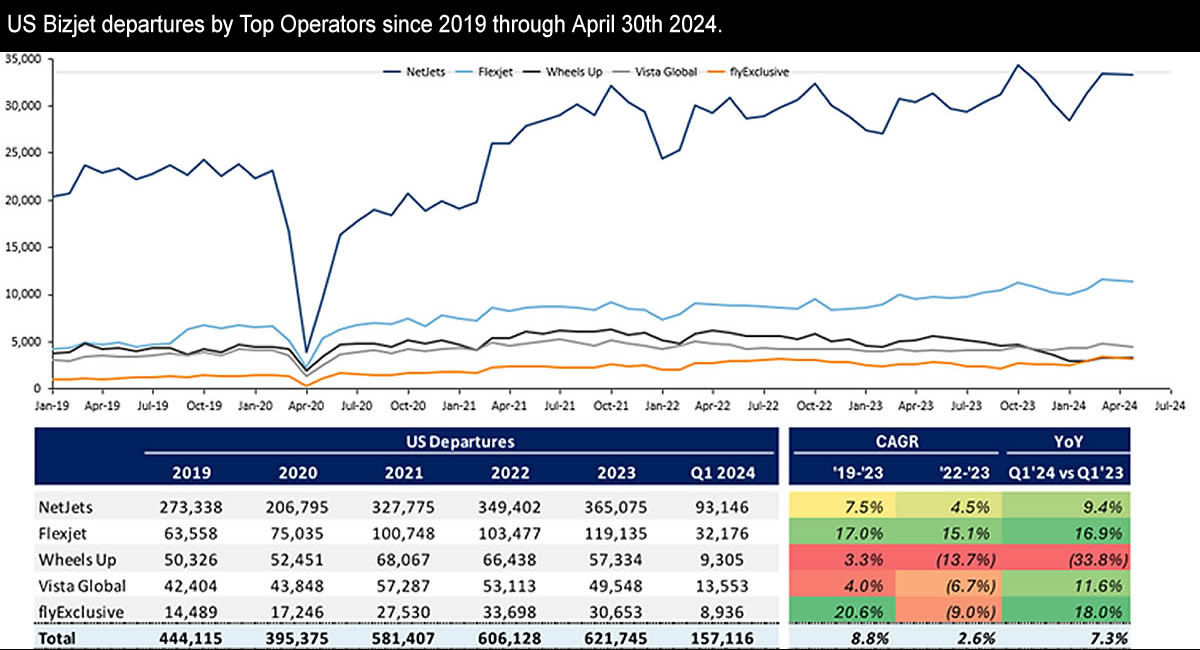Click the Apr-20 x-axis label
This screenshot has width=1200, height=650.
[307, 406]
